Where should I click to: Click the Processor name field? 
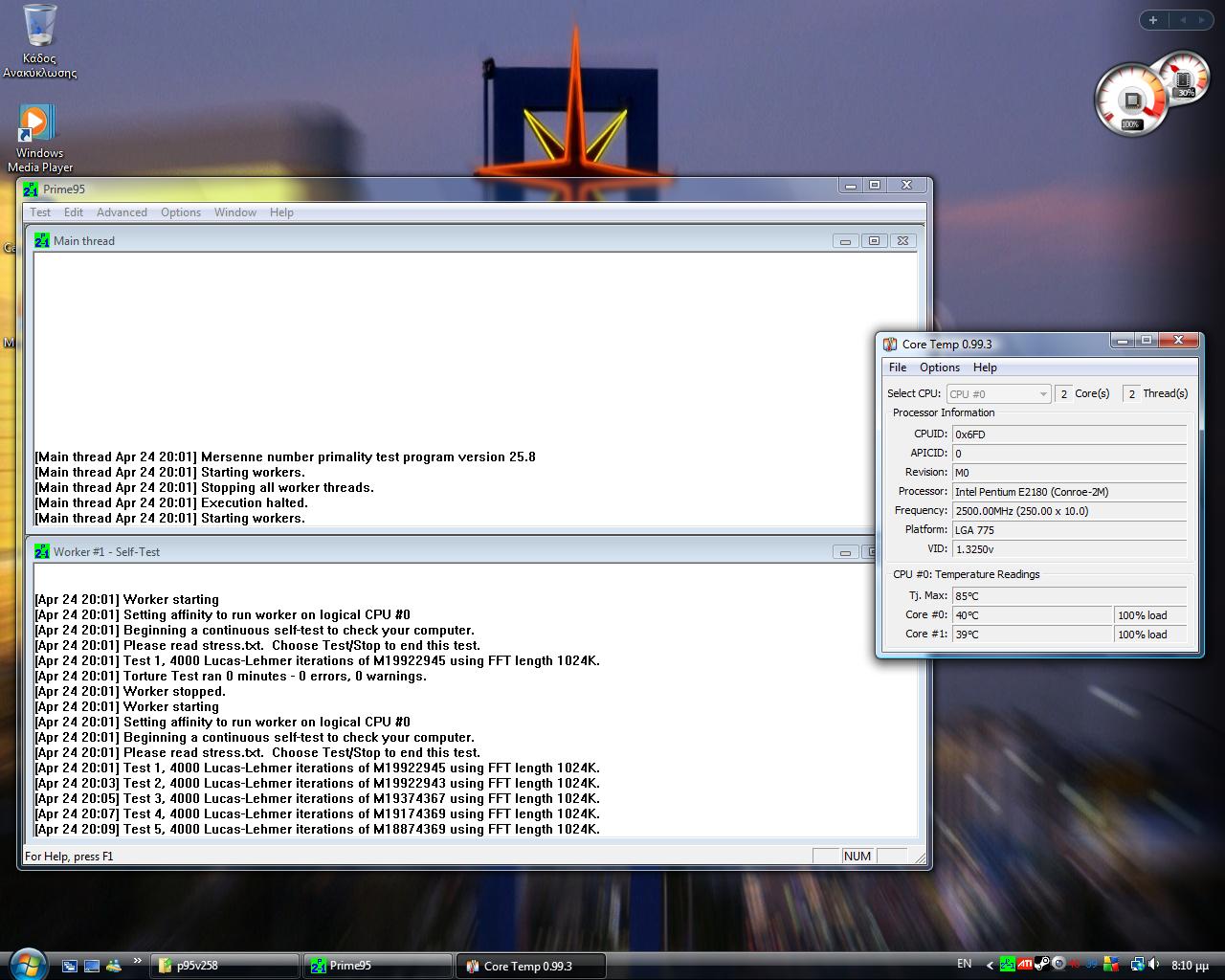tap(1069, 491)
